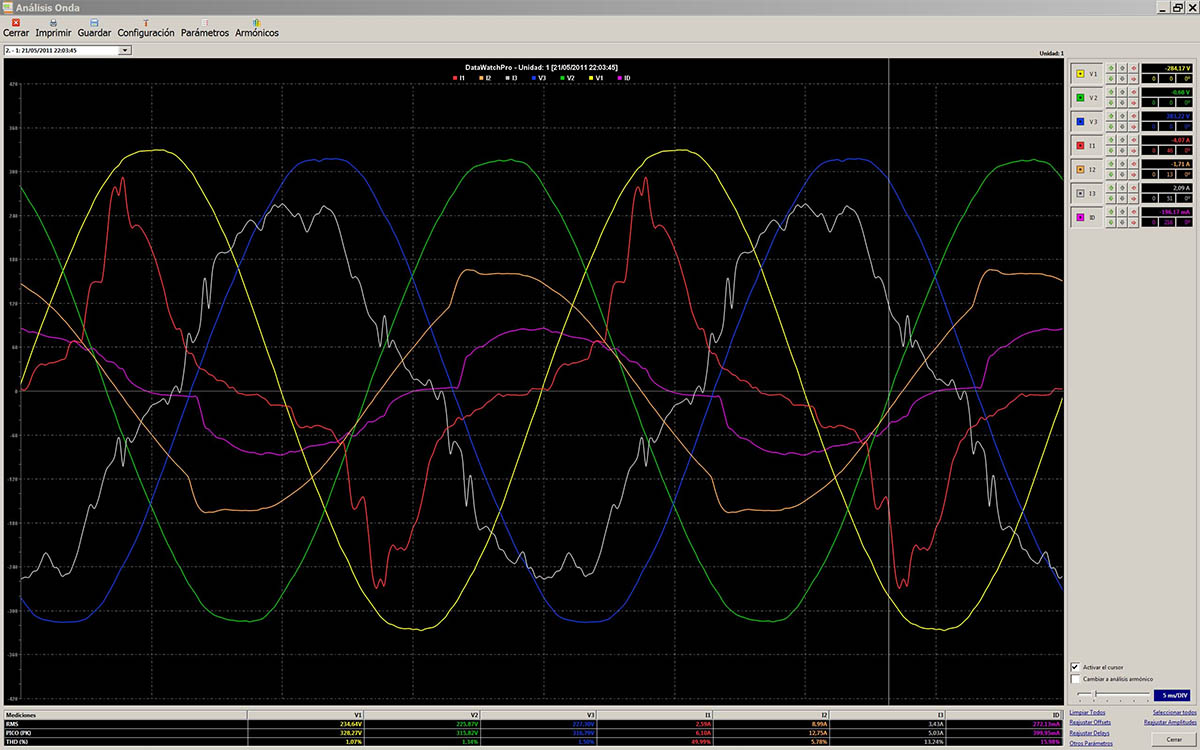Toggle the ID channel button

coord(1086,218)
